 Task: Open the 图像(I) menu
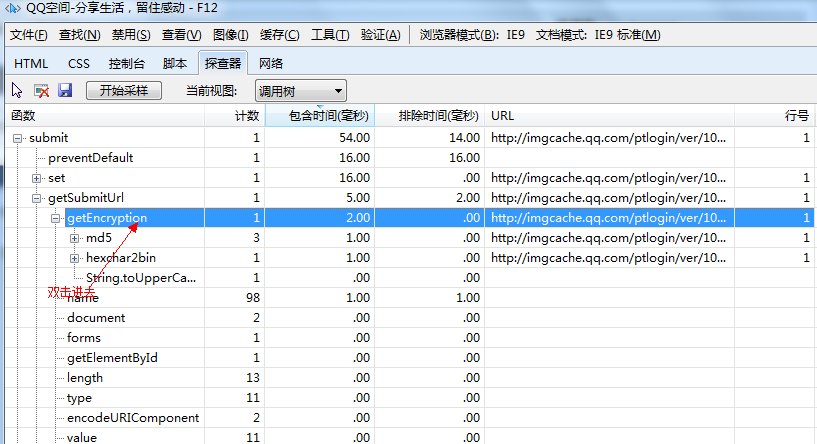(230, 35)
